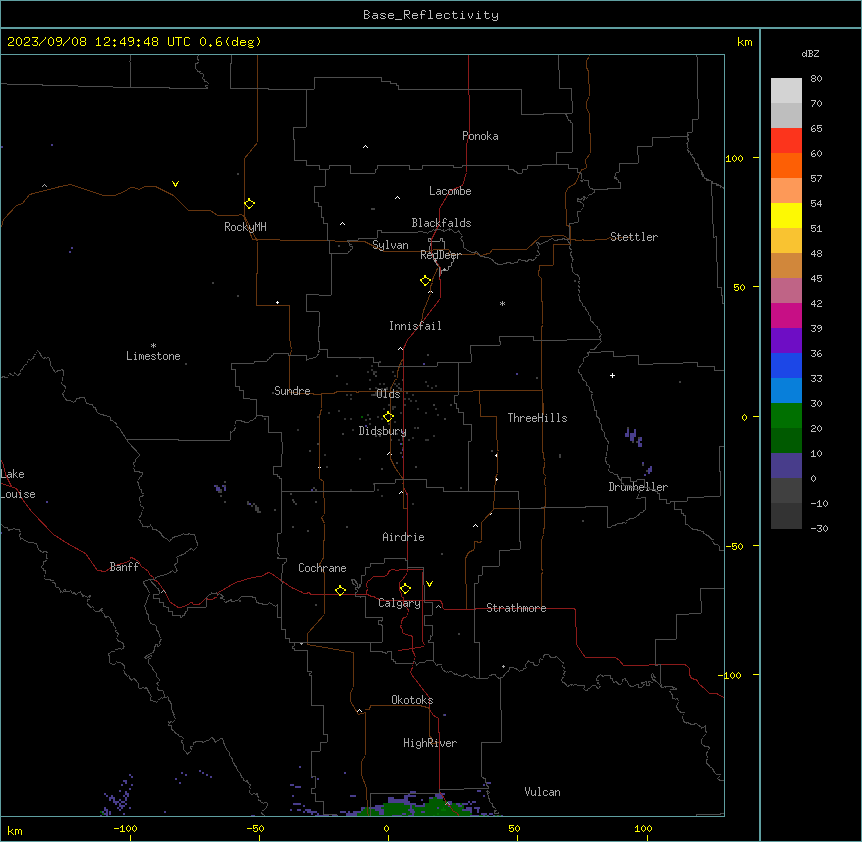Click the Drumheller town label
Viewport: 862px width, 842px height.
click(x=638, y=487)
